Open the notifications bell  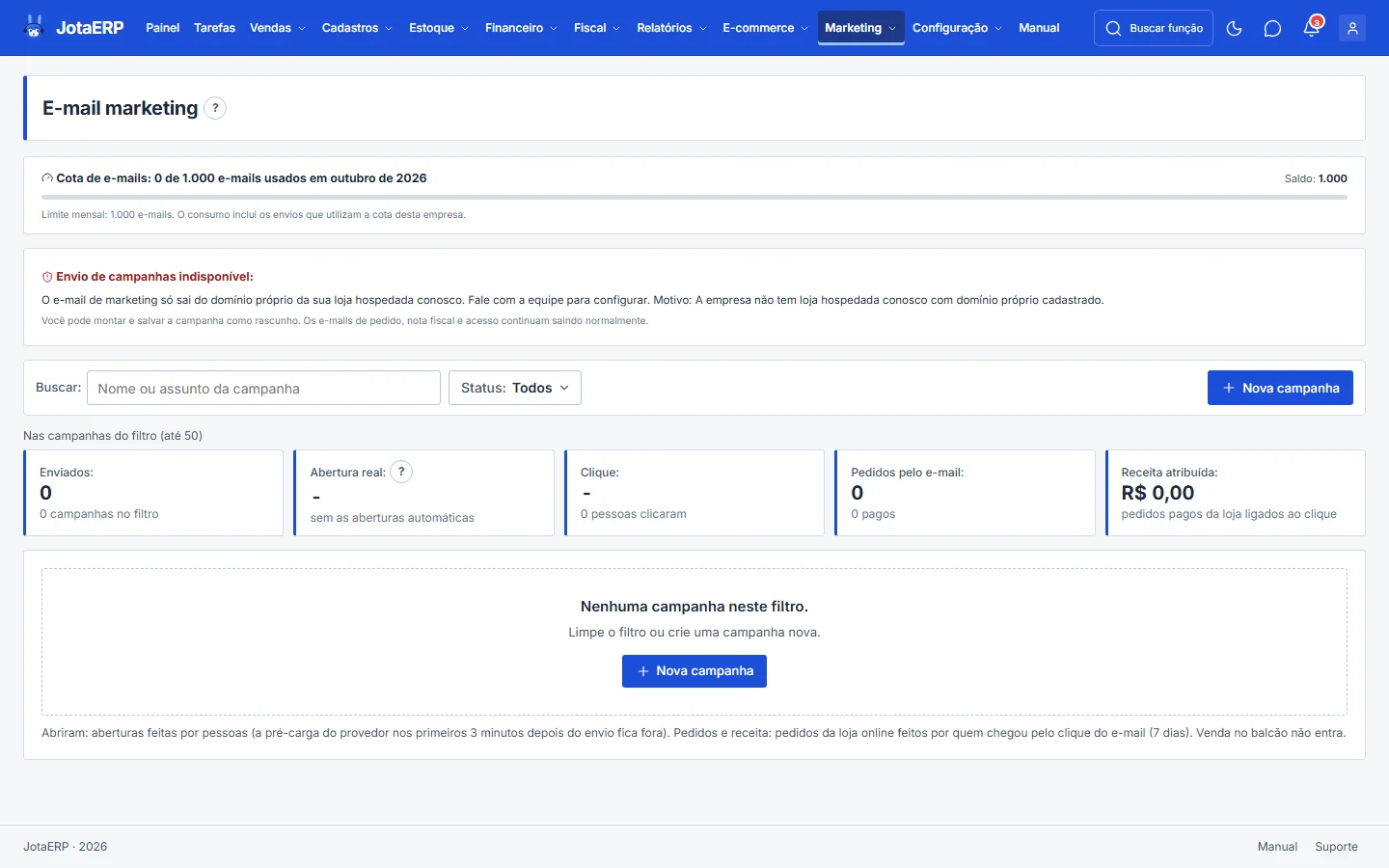pos(1311,28)
